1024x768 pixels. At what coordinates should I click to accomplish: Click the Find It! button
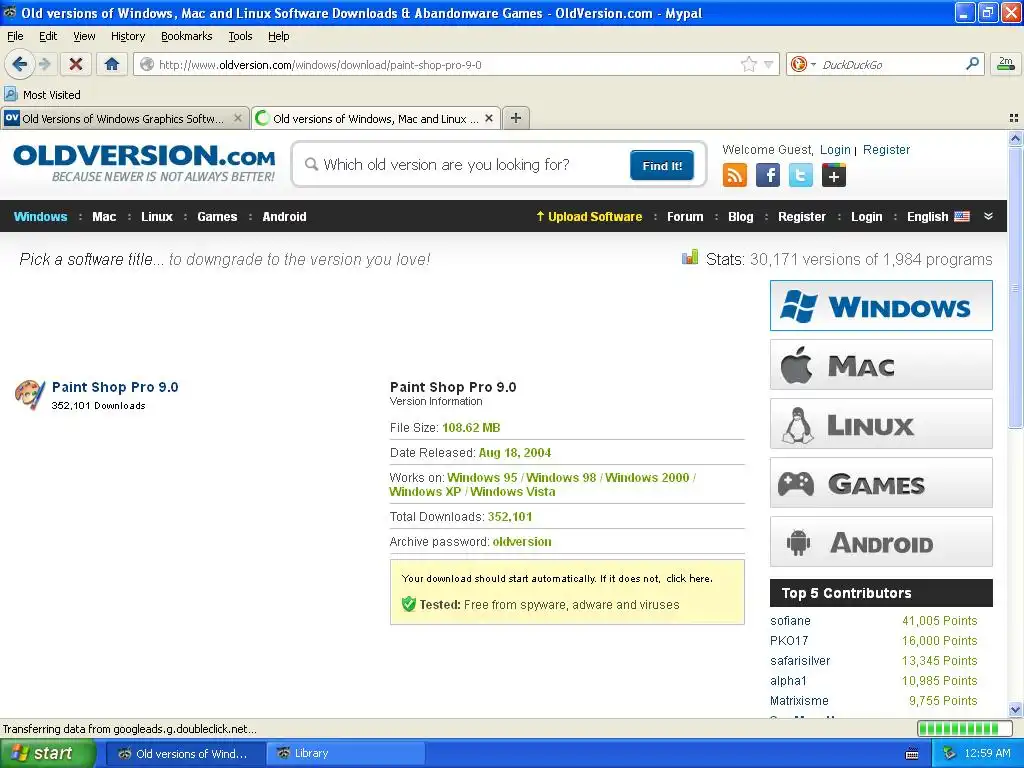pos(662,165)
